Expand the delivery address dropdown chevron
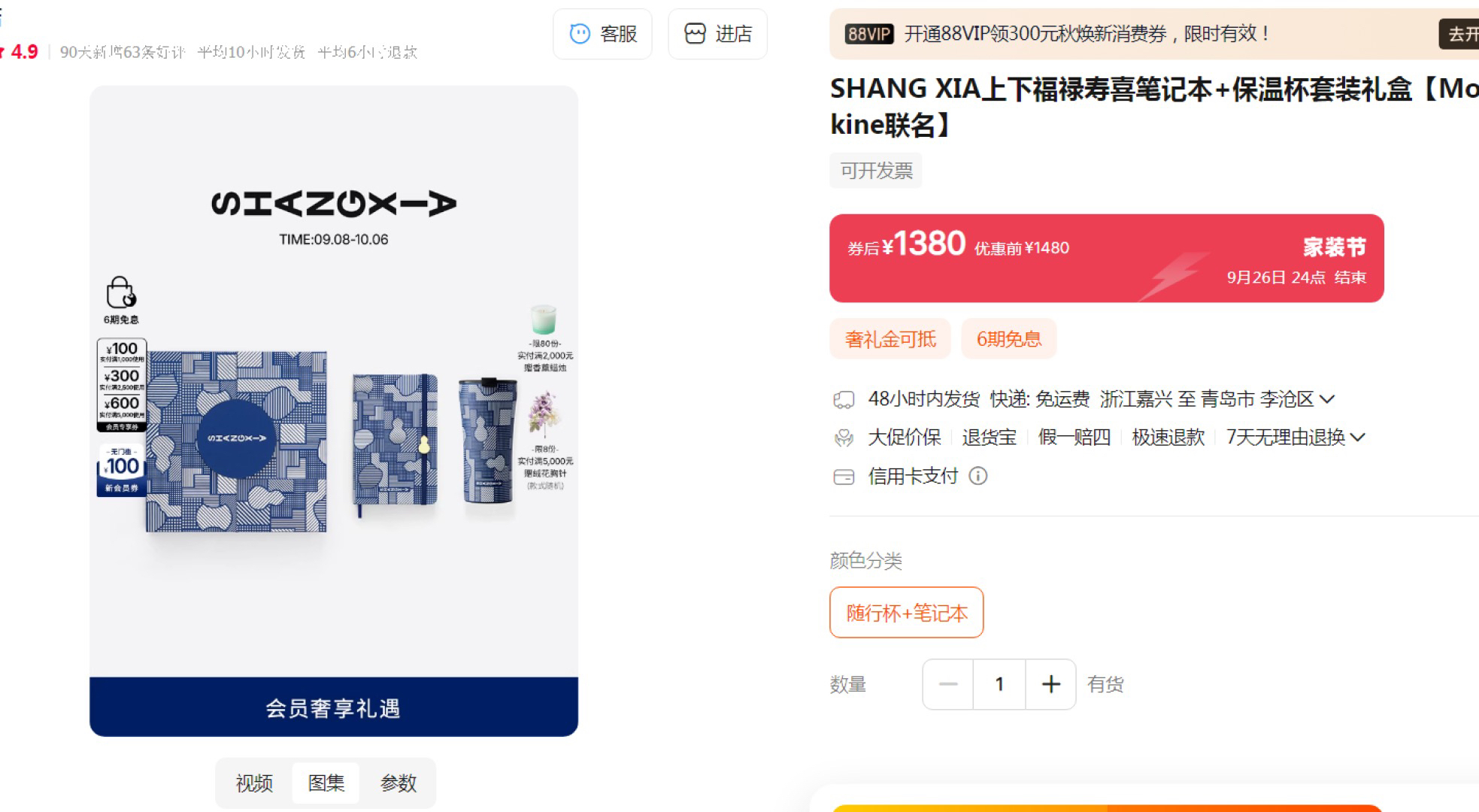Image resolution: width=1479 pixels, height=812 pixels. click(x=1326, y=399)
